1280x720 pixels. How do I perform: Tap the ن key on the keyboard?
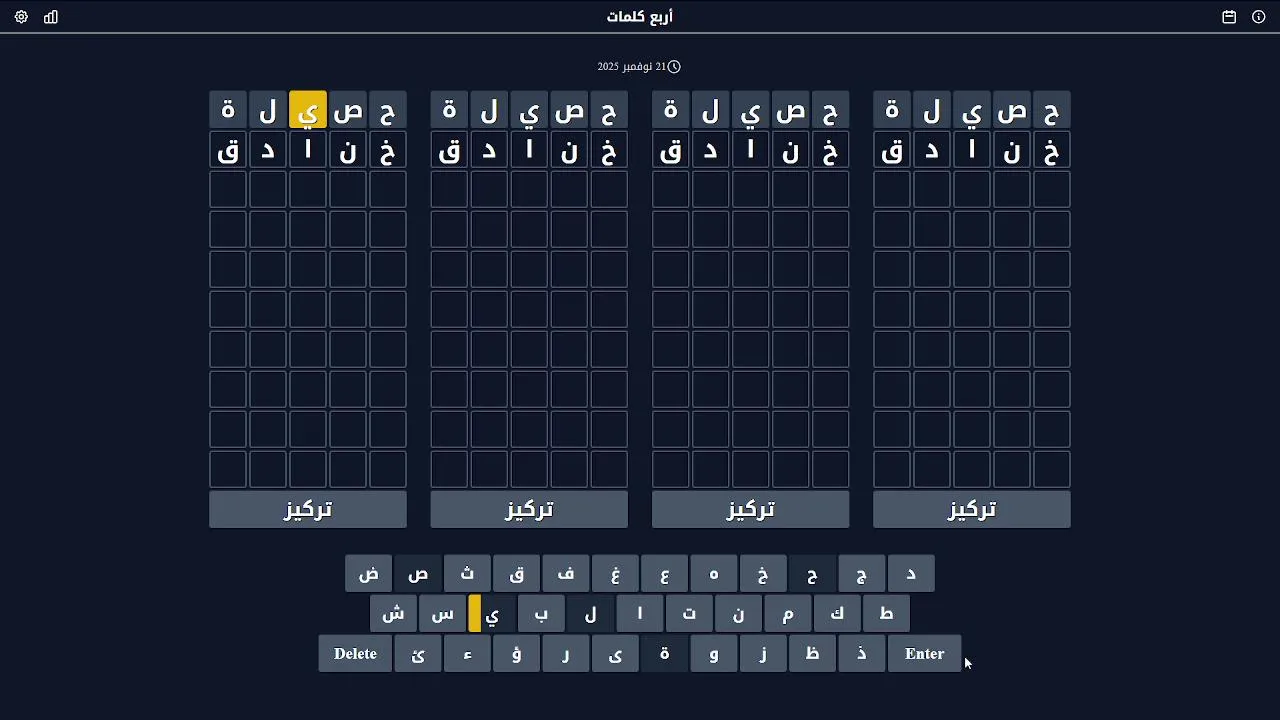pyautogui.click(x=738, y=614)
